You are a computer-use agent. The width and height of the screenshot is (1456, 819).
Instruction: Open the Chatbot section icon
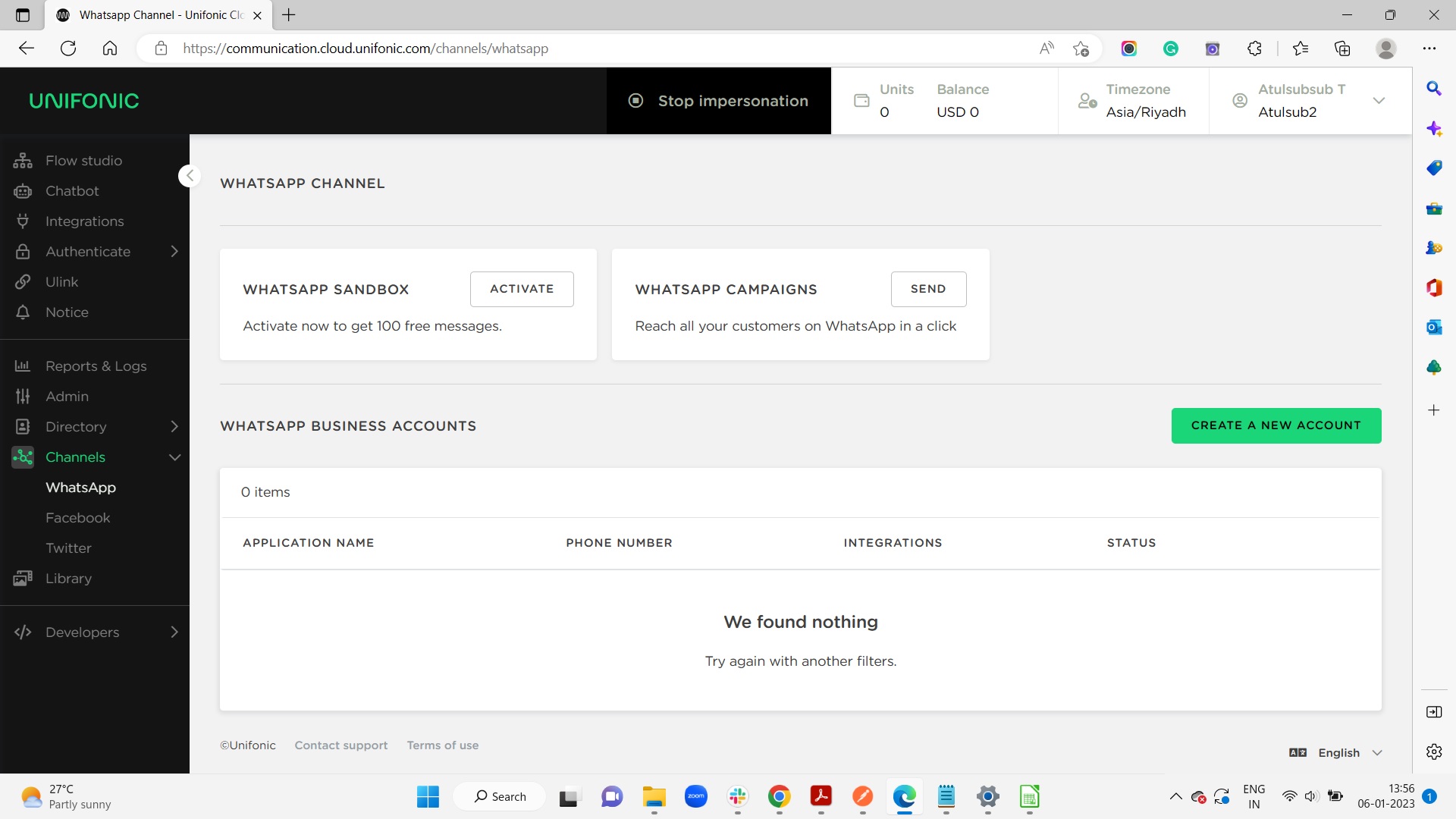[23, 191]
